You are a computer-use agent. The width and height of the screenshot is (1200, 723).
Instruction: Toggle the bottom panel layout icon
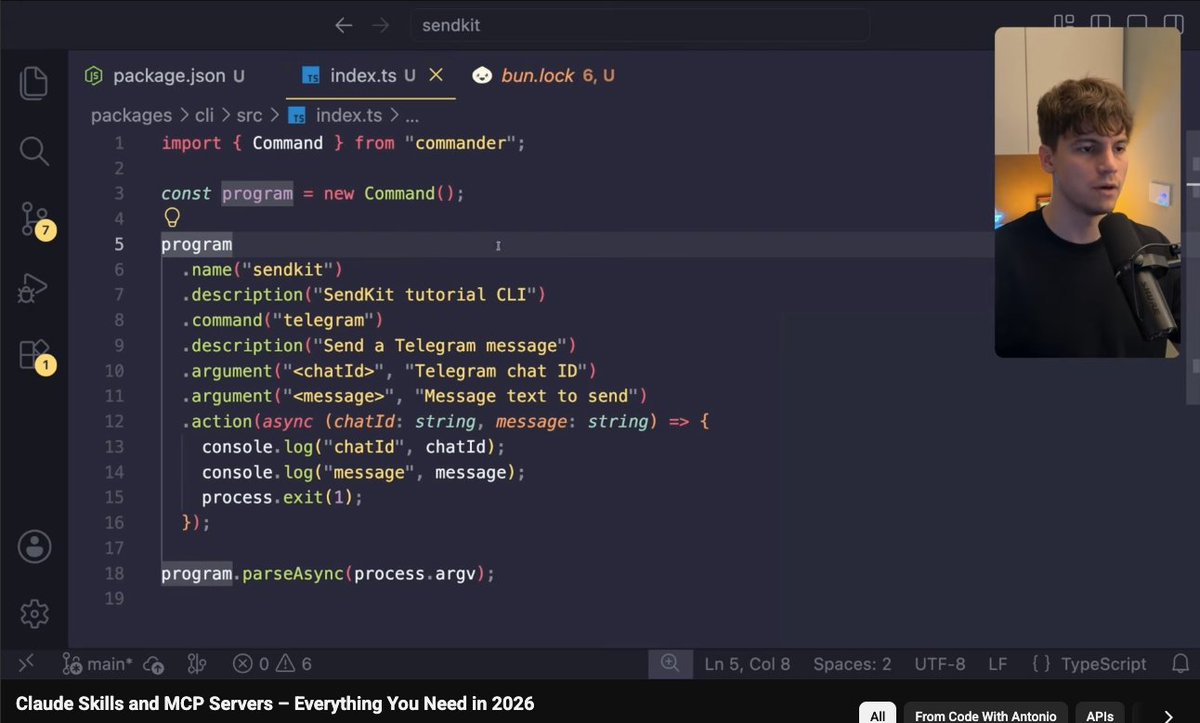point(1138,24)
